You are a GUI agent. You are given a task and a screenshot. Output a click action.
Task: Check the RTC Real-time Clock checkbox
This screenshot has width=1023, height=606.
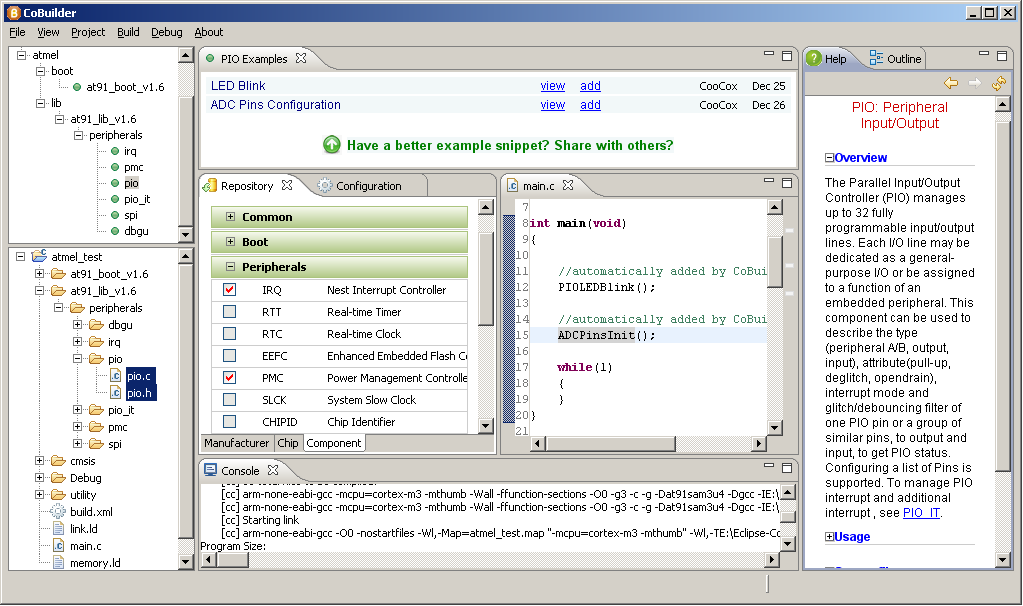(229, 333)
